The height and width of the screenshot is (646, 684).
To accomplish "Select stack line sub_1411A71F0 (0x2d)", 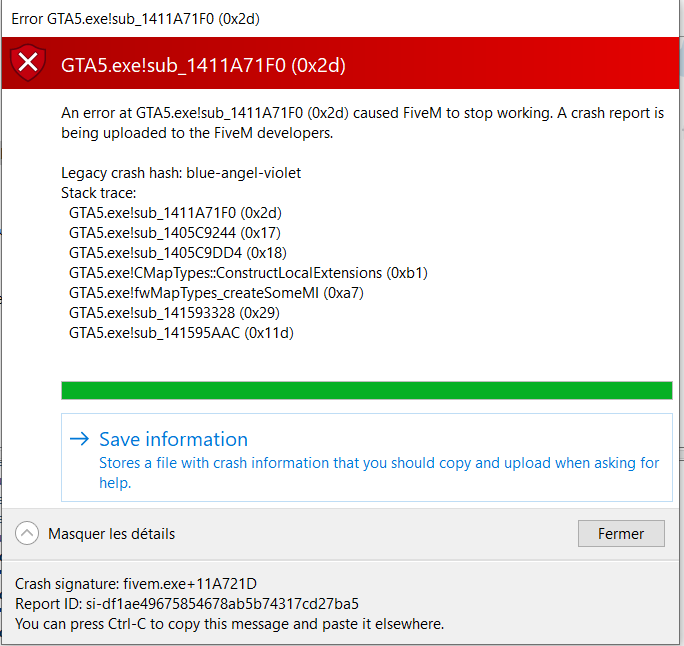I will click(175, 213).
